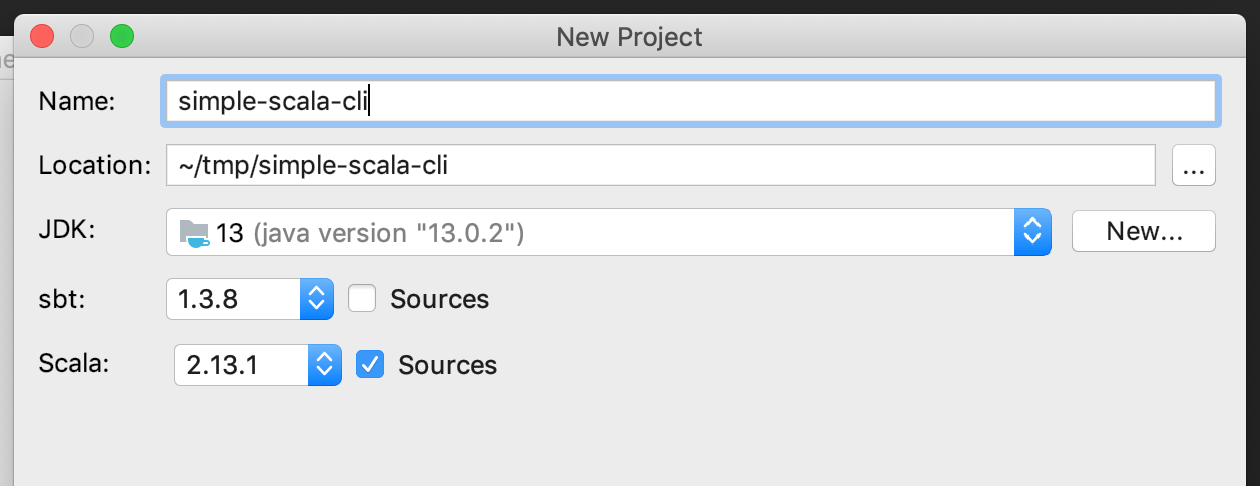1260x486 pixels.
Task: Click the green maximize window button
Action: 121,37
